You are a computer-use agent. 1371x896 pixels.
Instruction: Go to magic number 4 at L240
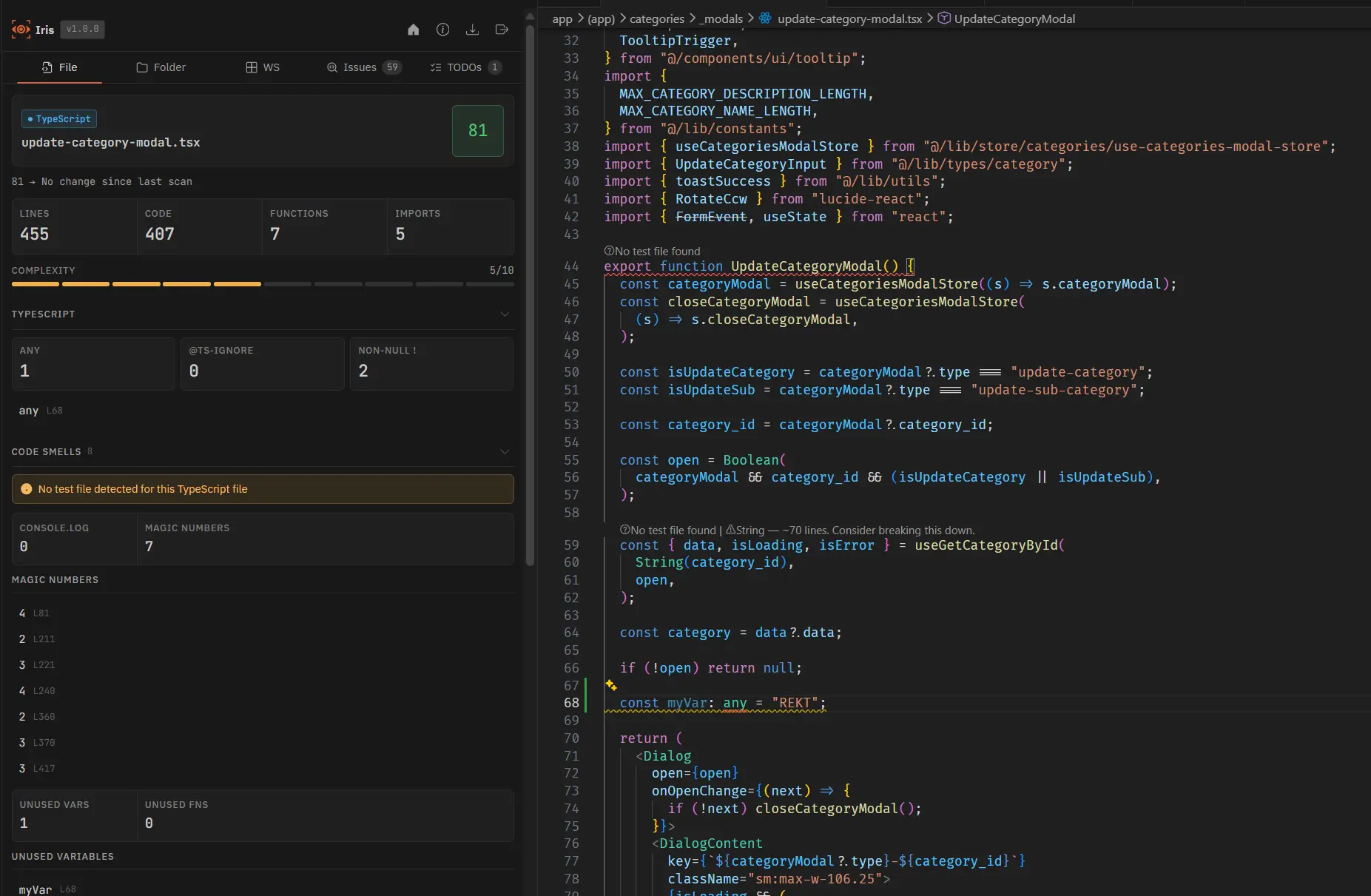point(37,691)
